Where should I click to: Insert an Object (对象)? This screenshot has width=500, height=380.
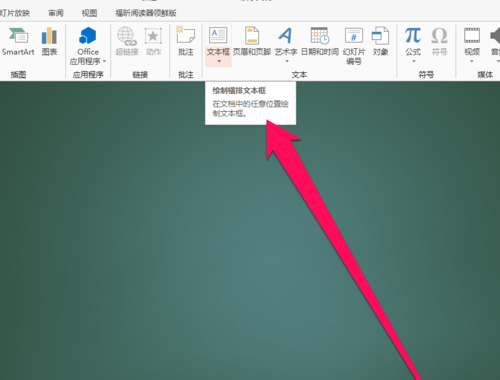(x=380, y=42)
